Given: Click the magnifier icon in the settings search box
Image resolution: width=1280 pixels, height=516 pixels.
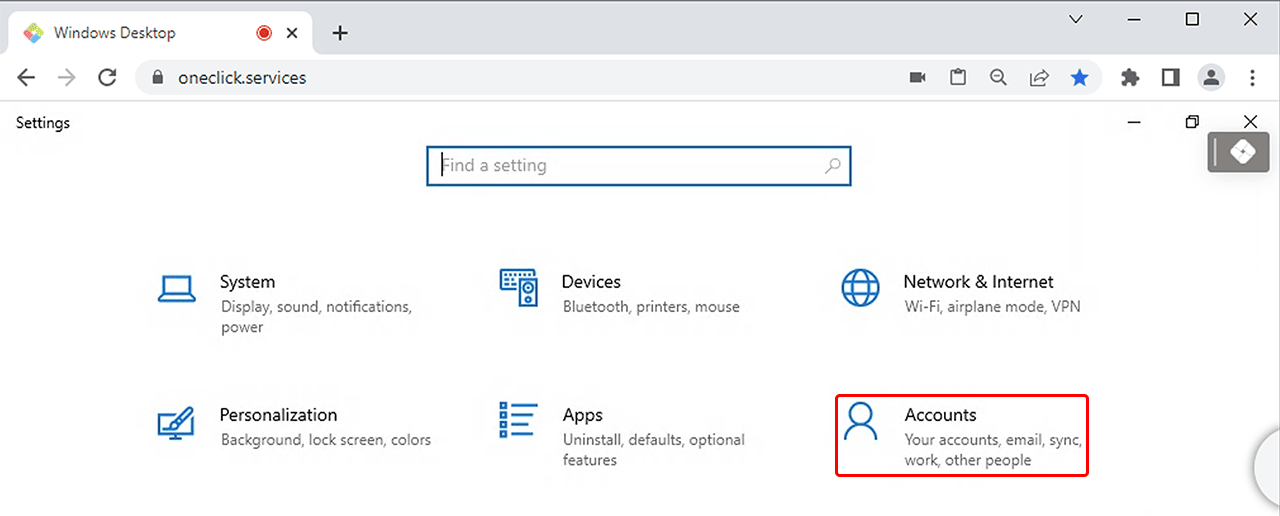Looking at the screenshot, I should 833,166.
